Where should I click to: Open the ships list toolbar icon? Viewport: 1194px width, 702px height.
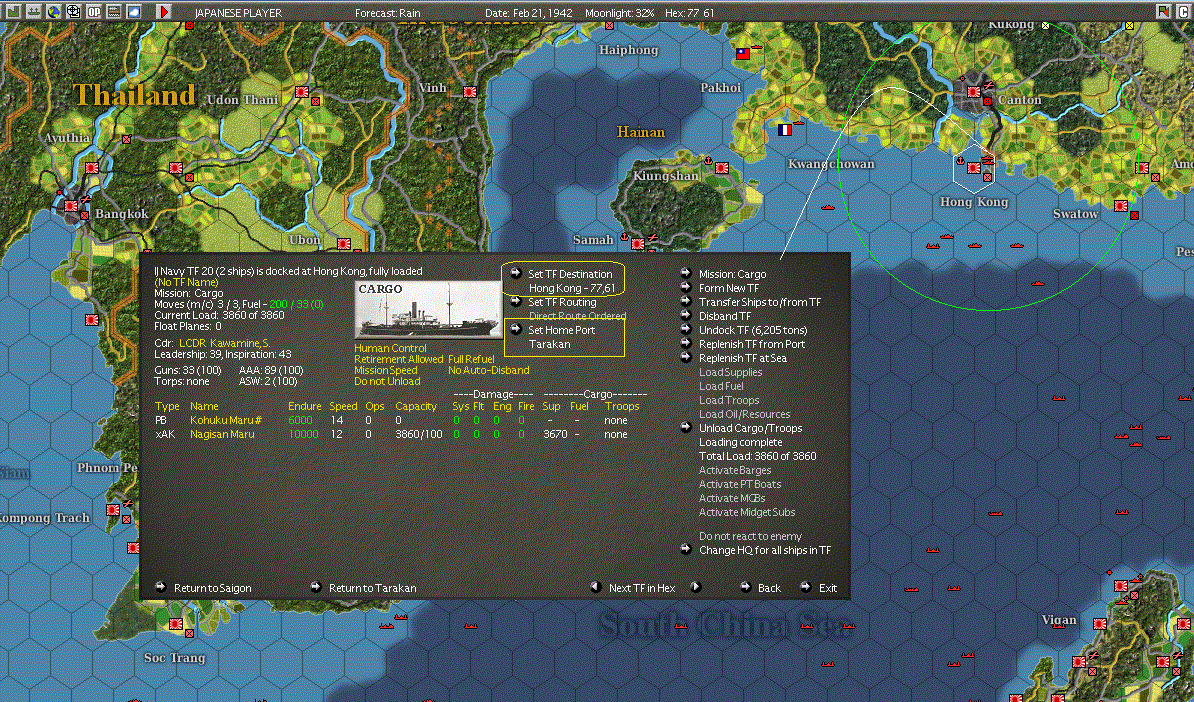click(x=34, y=11)
